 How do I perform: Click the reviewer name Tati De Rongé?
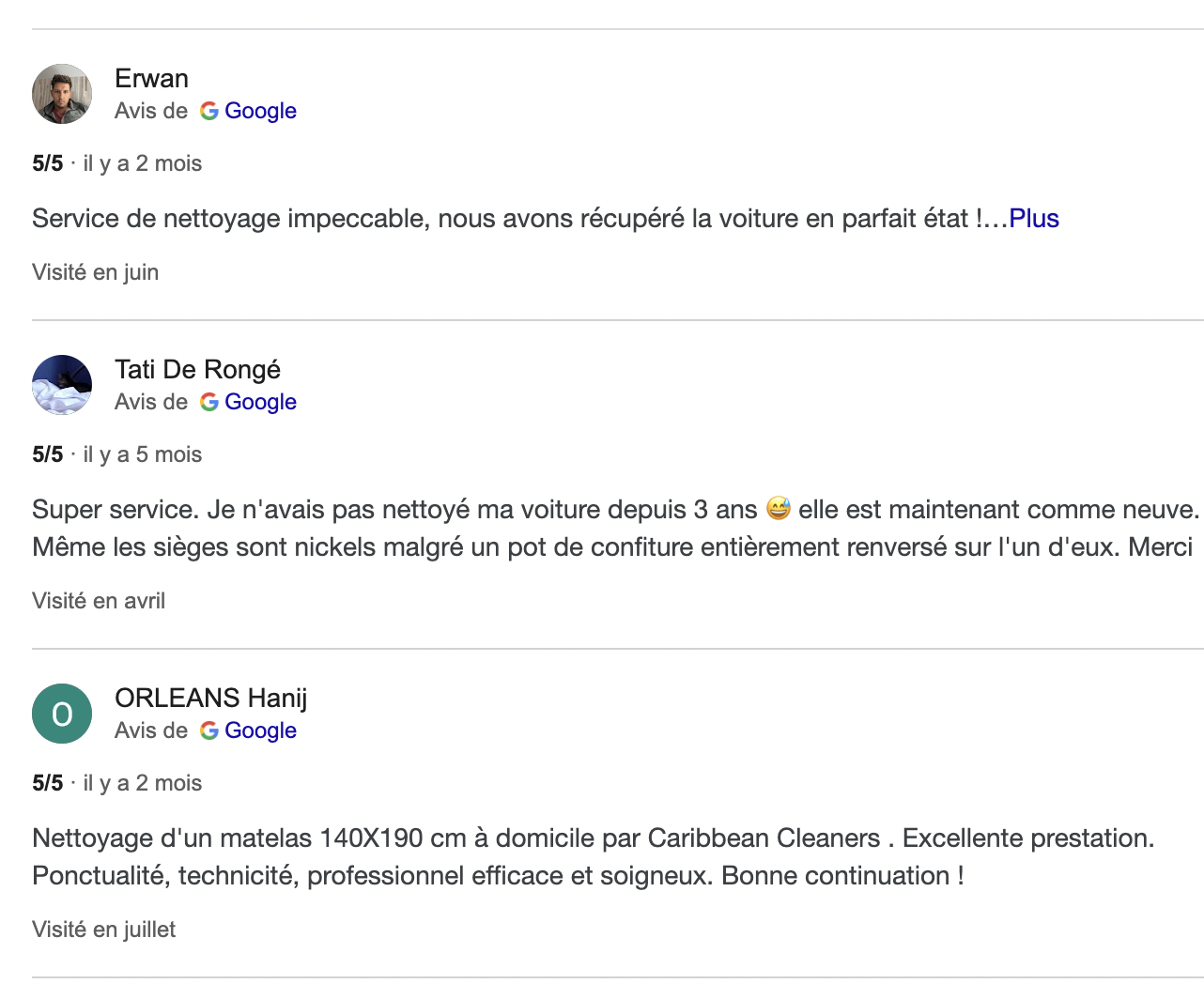(x=197, y=369)
